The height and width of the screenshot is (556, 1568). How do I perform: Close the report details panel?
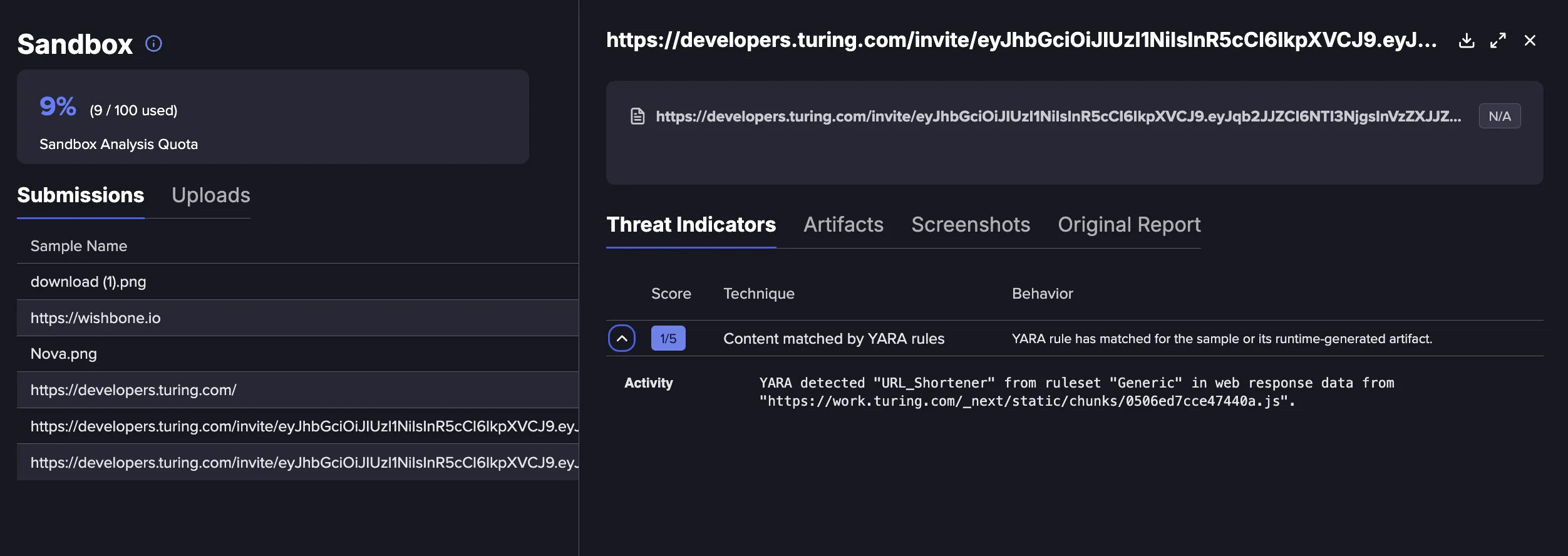[x=1530, y=41]
